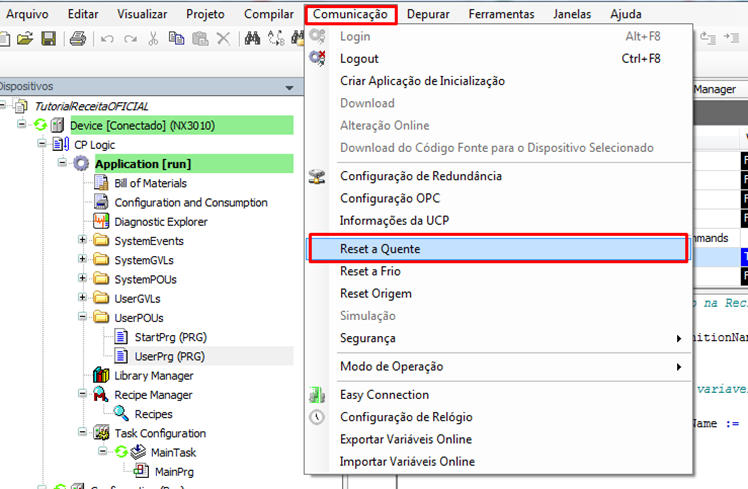Select Reset a Quente menu entry

(x=380, y=249)
